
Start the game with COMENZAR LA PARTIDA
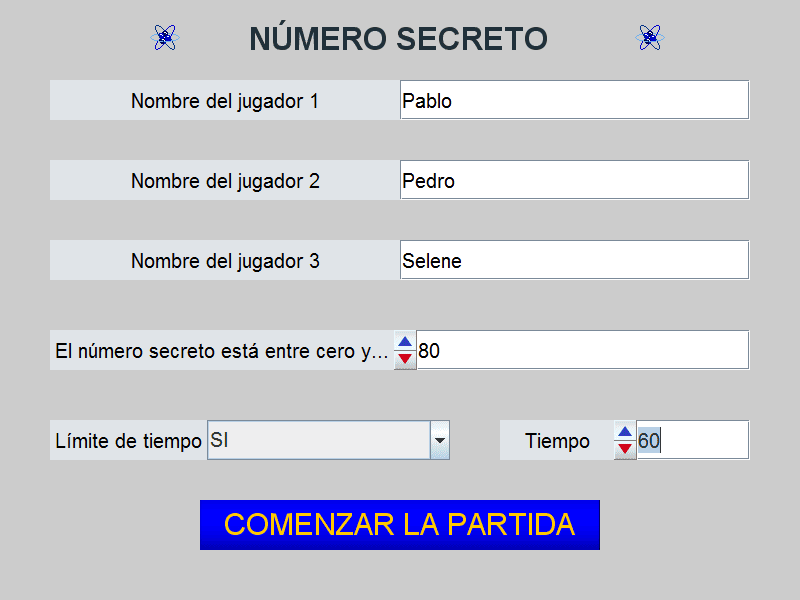click(400, 525)
